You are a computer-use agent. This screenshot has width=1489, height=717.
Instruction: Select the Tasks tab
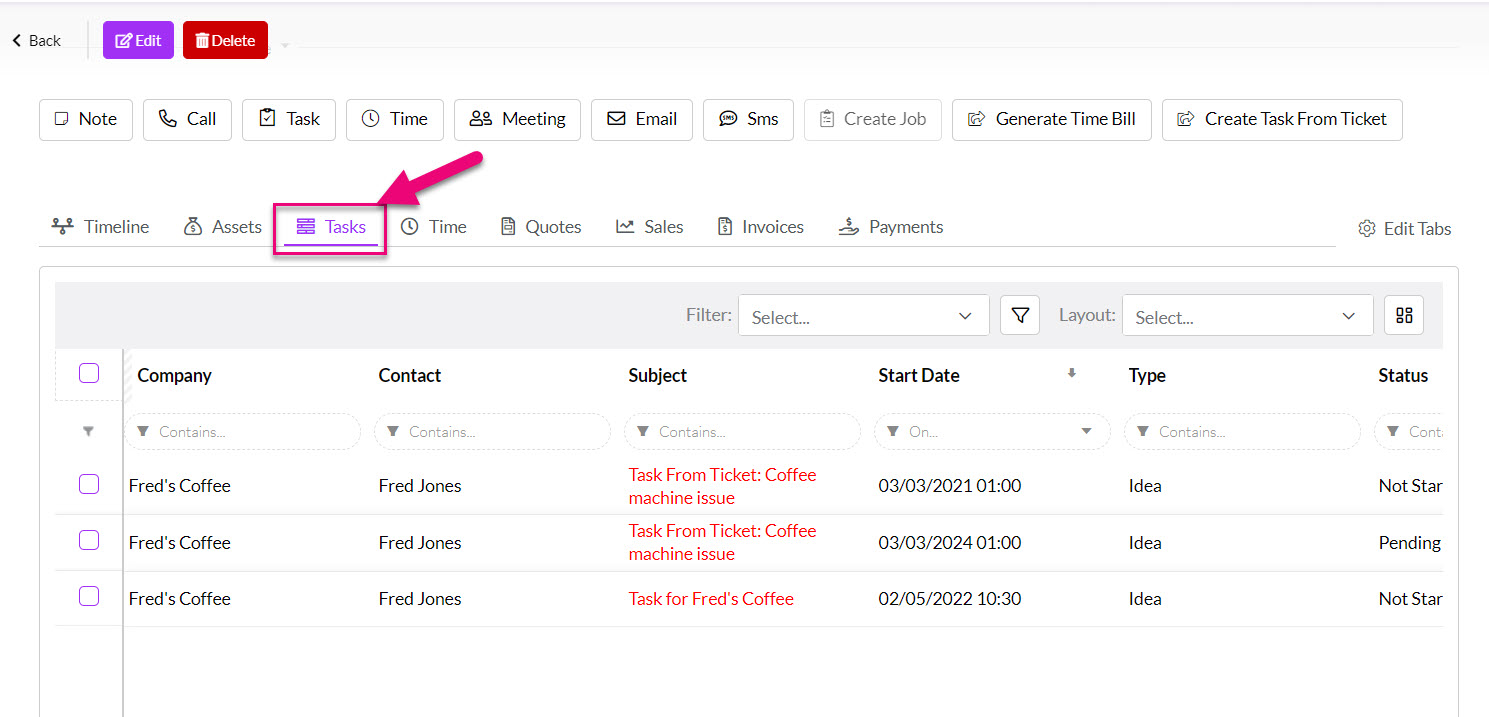[331, 227]
